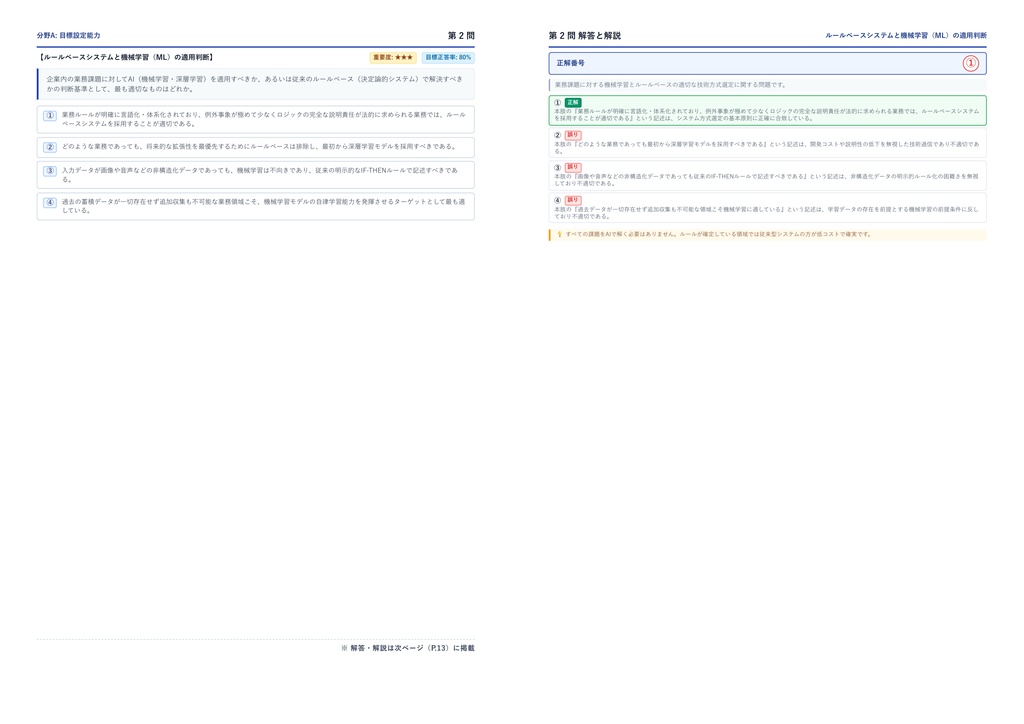Click the boxed ② marker on the question page

point(50,147)
